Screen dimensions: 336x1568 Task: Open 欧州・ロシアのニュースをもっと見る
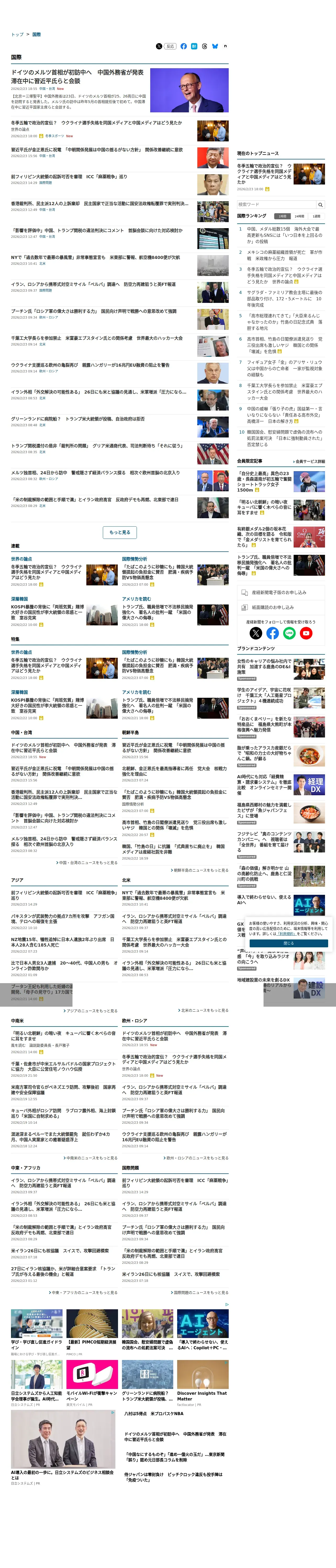click(x=196, y=1158)
